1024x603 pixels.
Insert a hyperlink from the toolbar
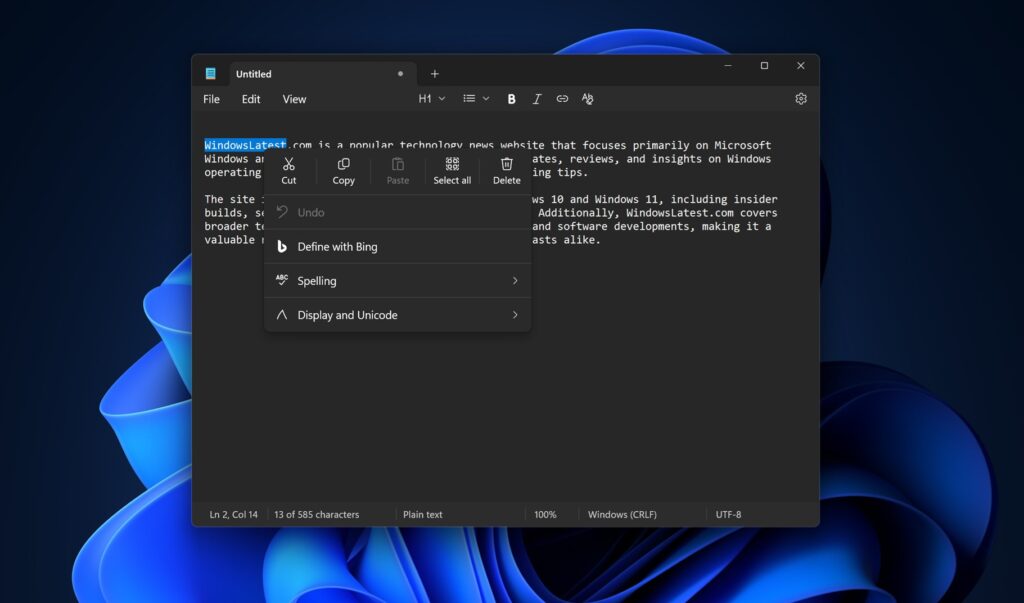[x=562, y=98]
